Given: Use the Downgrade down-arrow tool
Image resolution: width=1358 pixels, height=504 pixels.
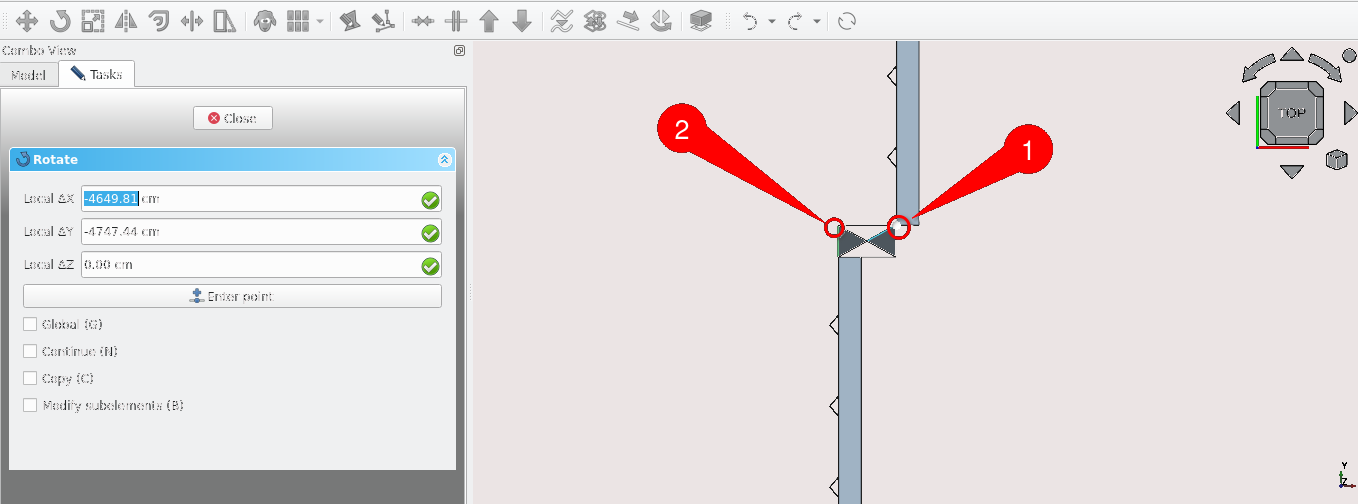Looking at the screenshot, I should point(521,20).
